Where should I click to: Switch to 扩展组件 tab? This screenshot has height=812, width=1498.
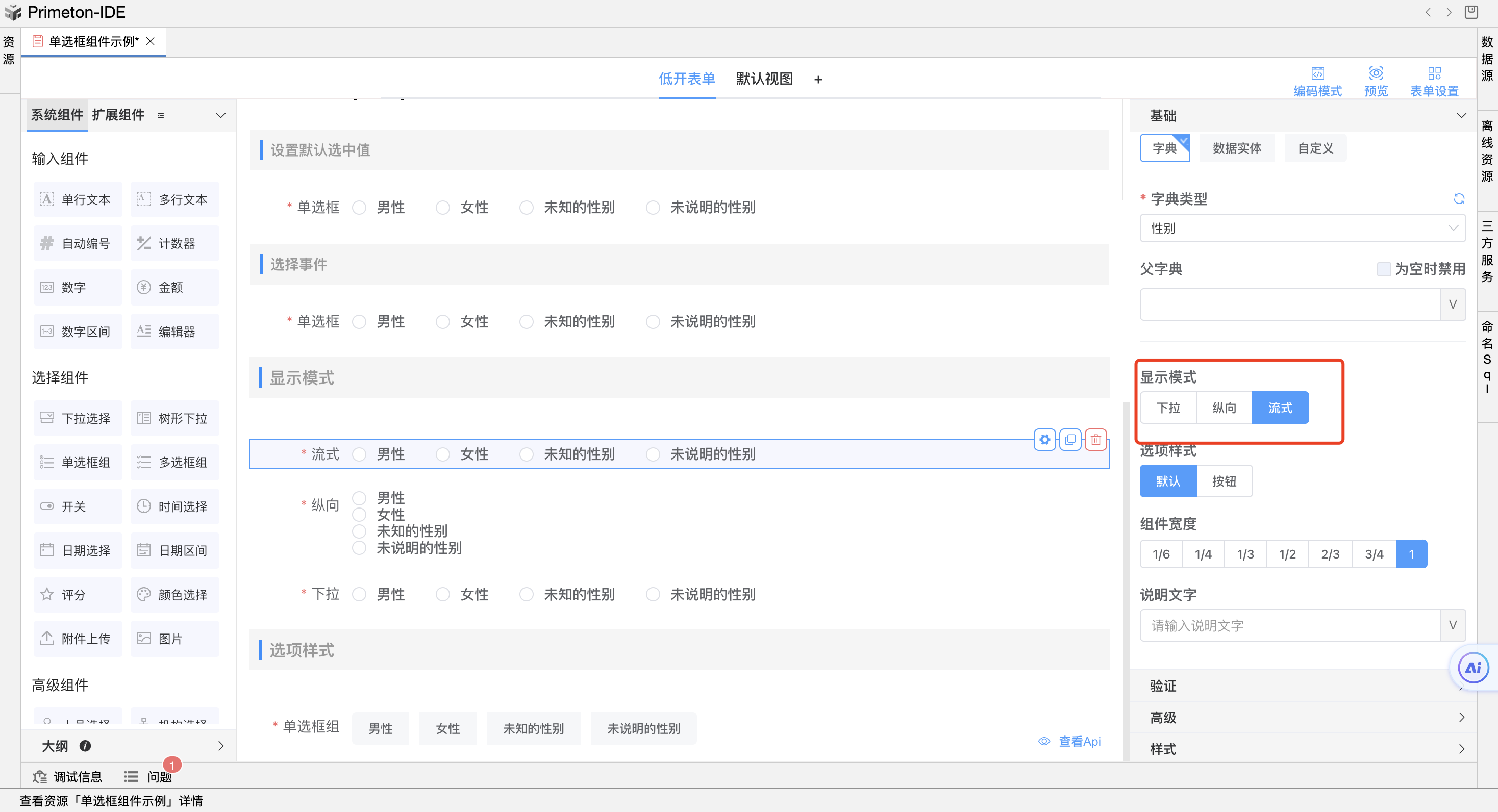(x=118, y=114)
